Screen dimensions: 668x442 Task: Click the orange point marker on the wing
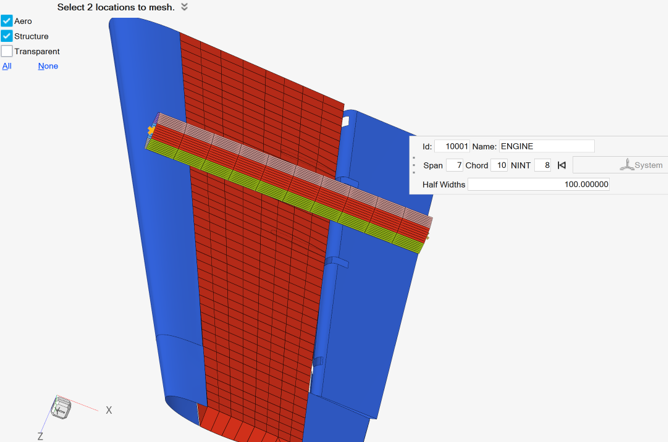coord(152,131)
